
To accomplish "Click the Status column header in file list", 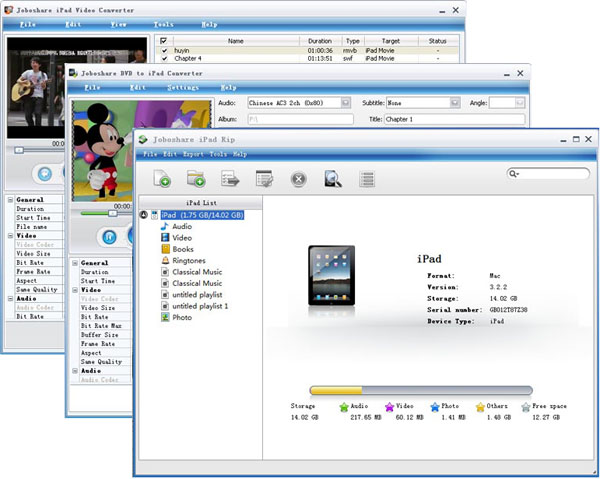I will [438, 41].
